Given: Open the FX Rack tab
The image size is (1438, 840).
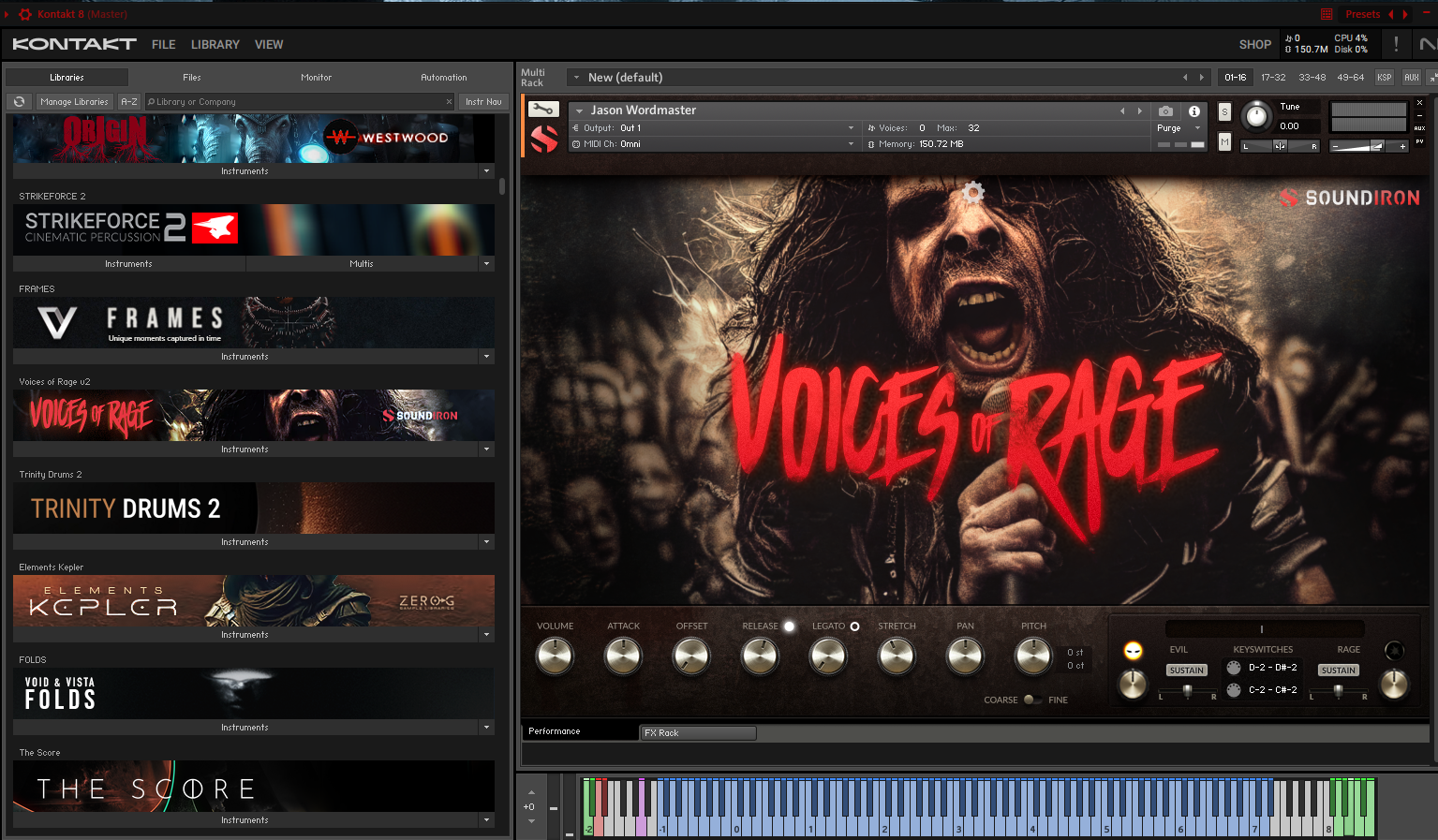Looking at the screenshot, I should pyautogui.click(x=697, y=733).
